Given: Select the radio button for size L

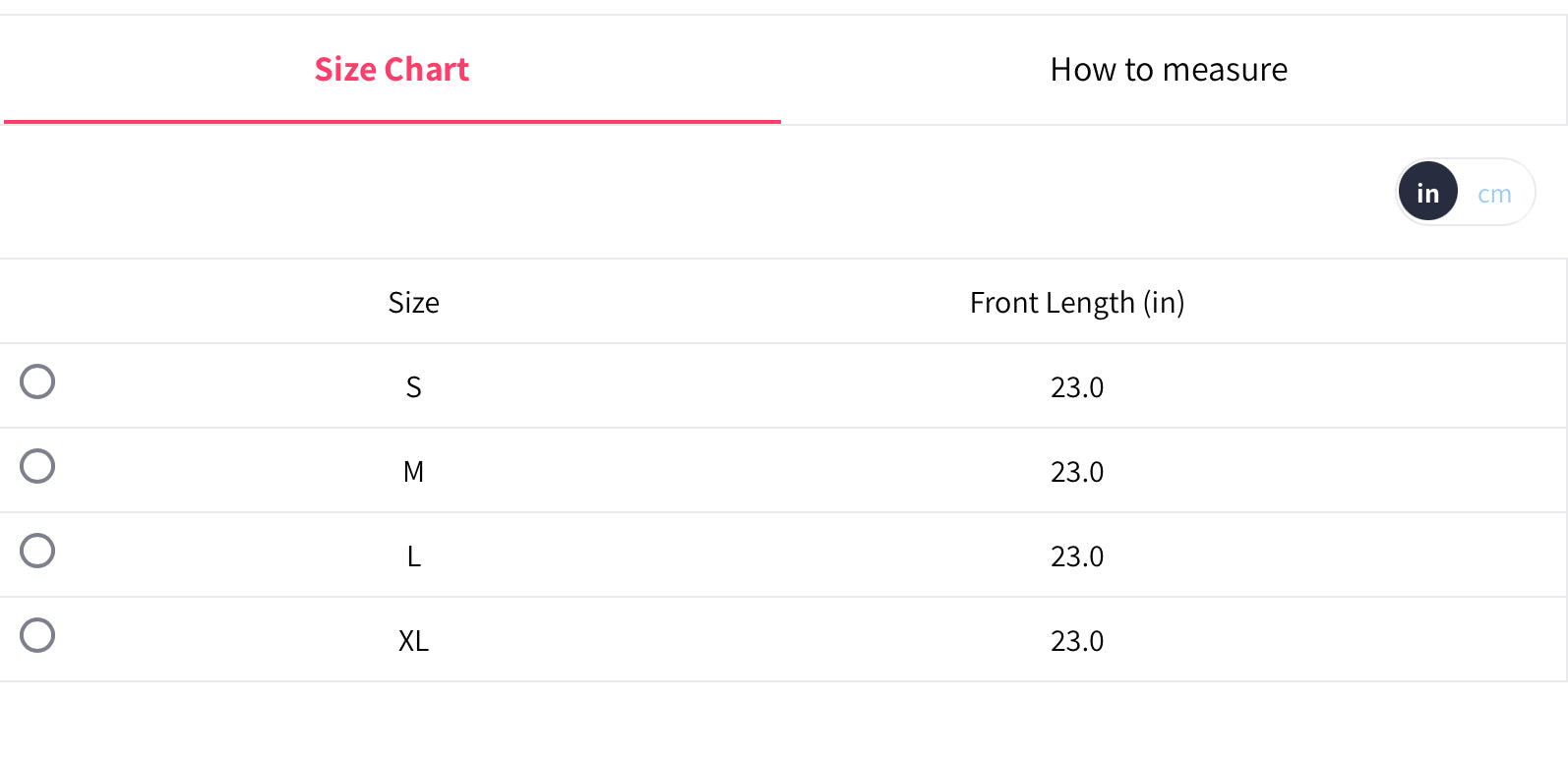Looking at the screenshot, I should click(37, 551).
